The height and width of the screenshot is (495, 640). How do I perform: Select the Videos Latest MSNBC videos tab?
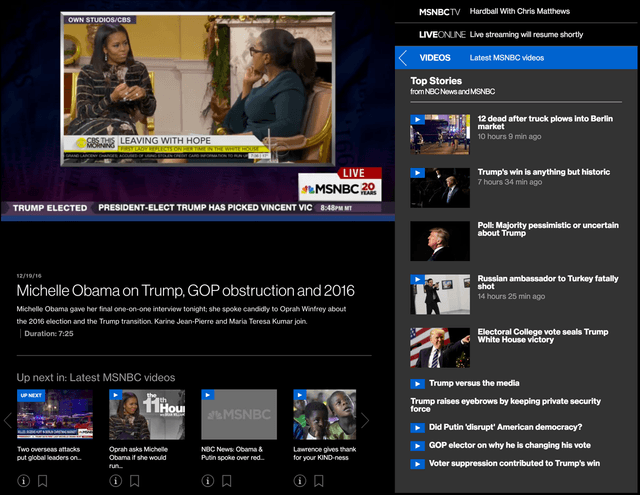pyautogui.click(x=516, y=58)
